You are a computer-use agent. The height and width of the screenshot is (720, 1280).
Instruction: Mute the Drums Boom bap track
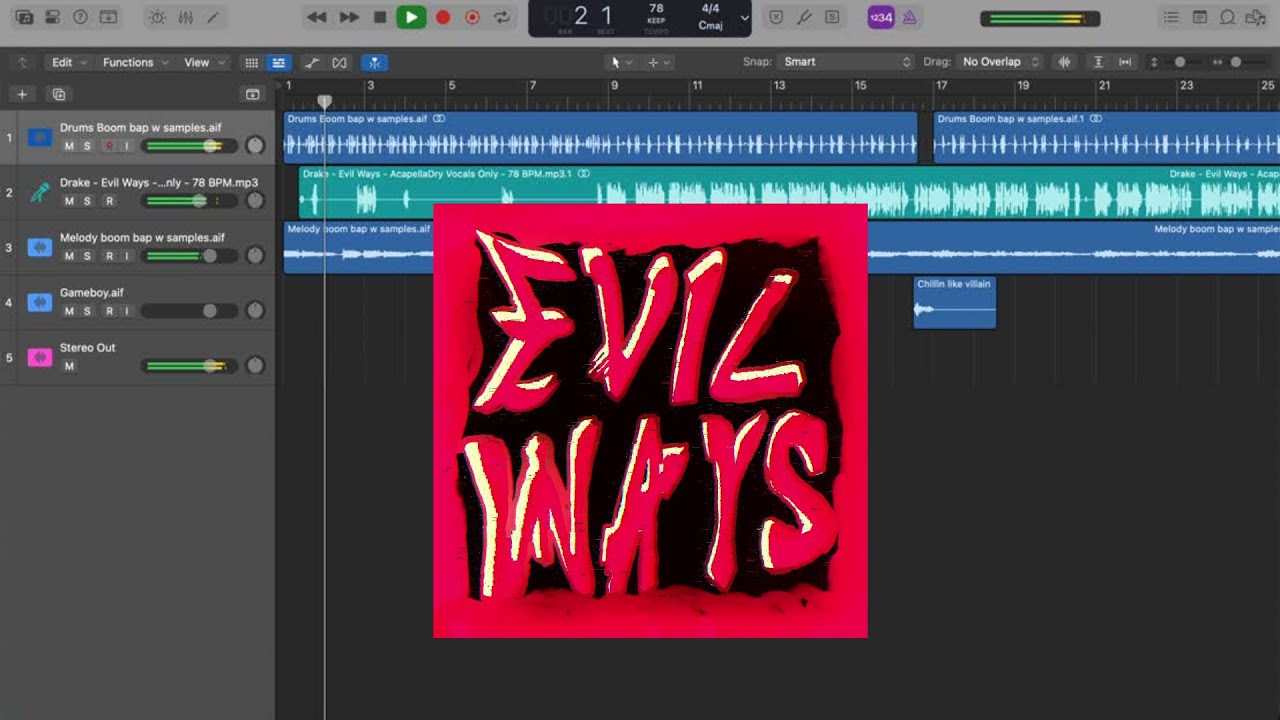click(x=69, y=146)
